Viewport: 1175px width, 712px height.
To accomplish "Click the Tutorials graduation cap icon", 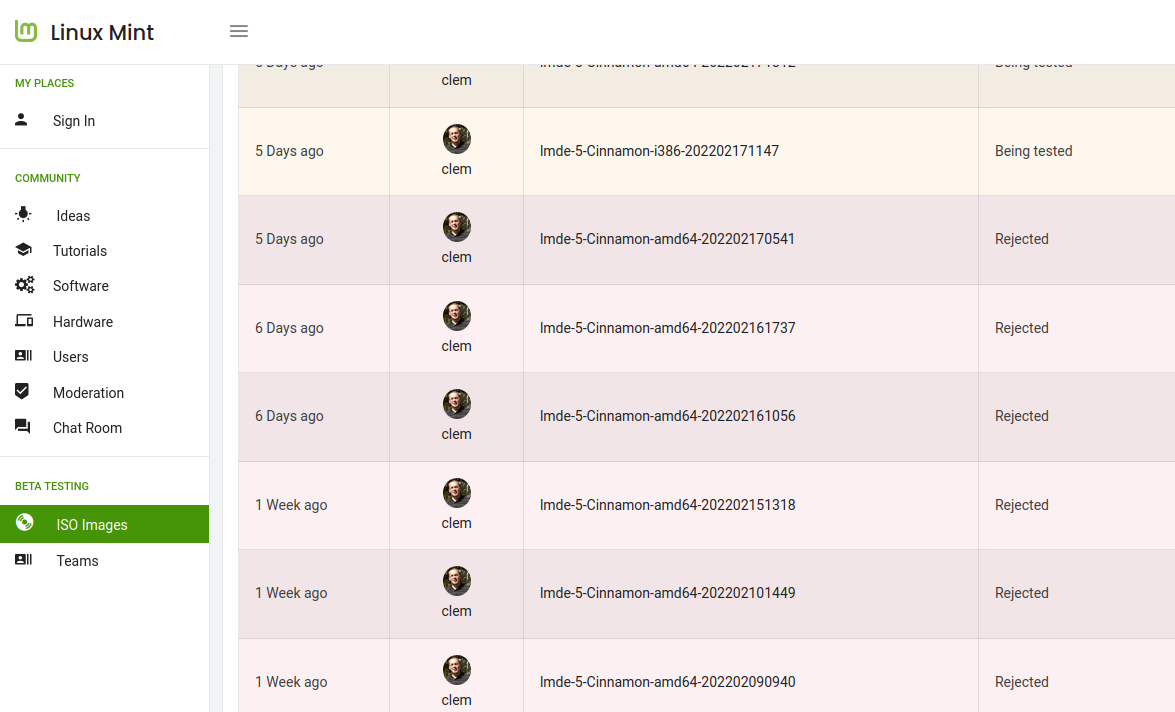I will click(x=23, y=250).
